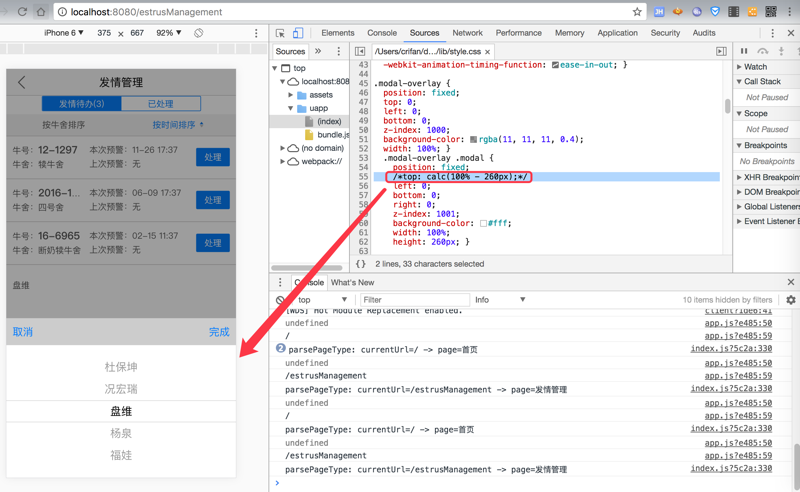Sort by 按牛舍排序
800x492 pixels.
pos(63,125)
